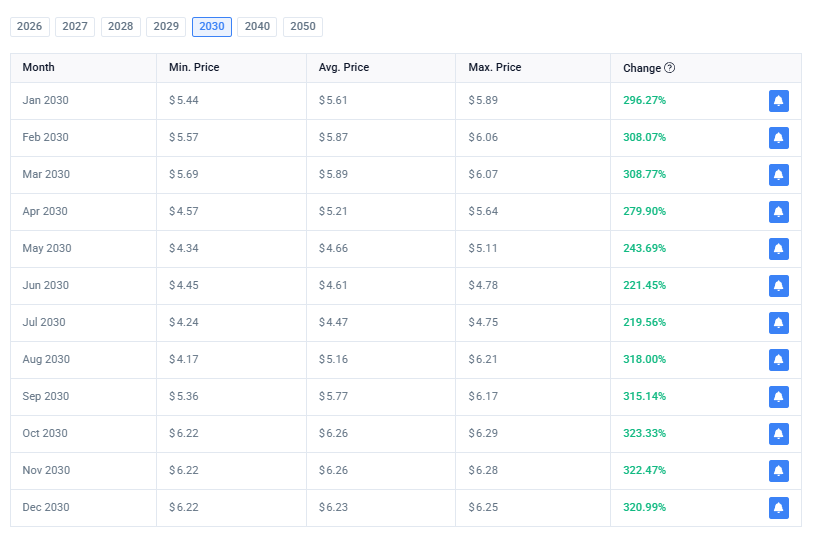Click the bell icon for Nov 2030
Screen dimensions: 814x535
pyautogui.click(x=778, y=471)
